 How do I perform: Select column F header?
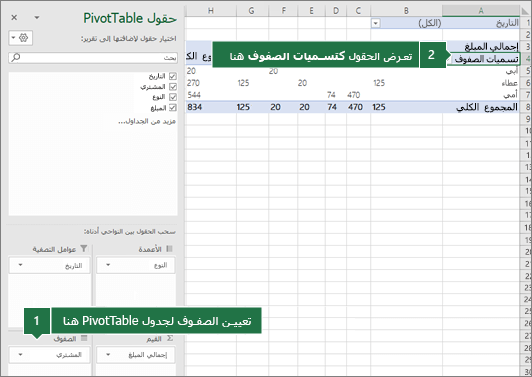click(283, 11)
